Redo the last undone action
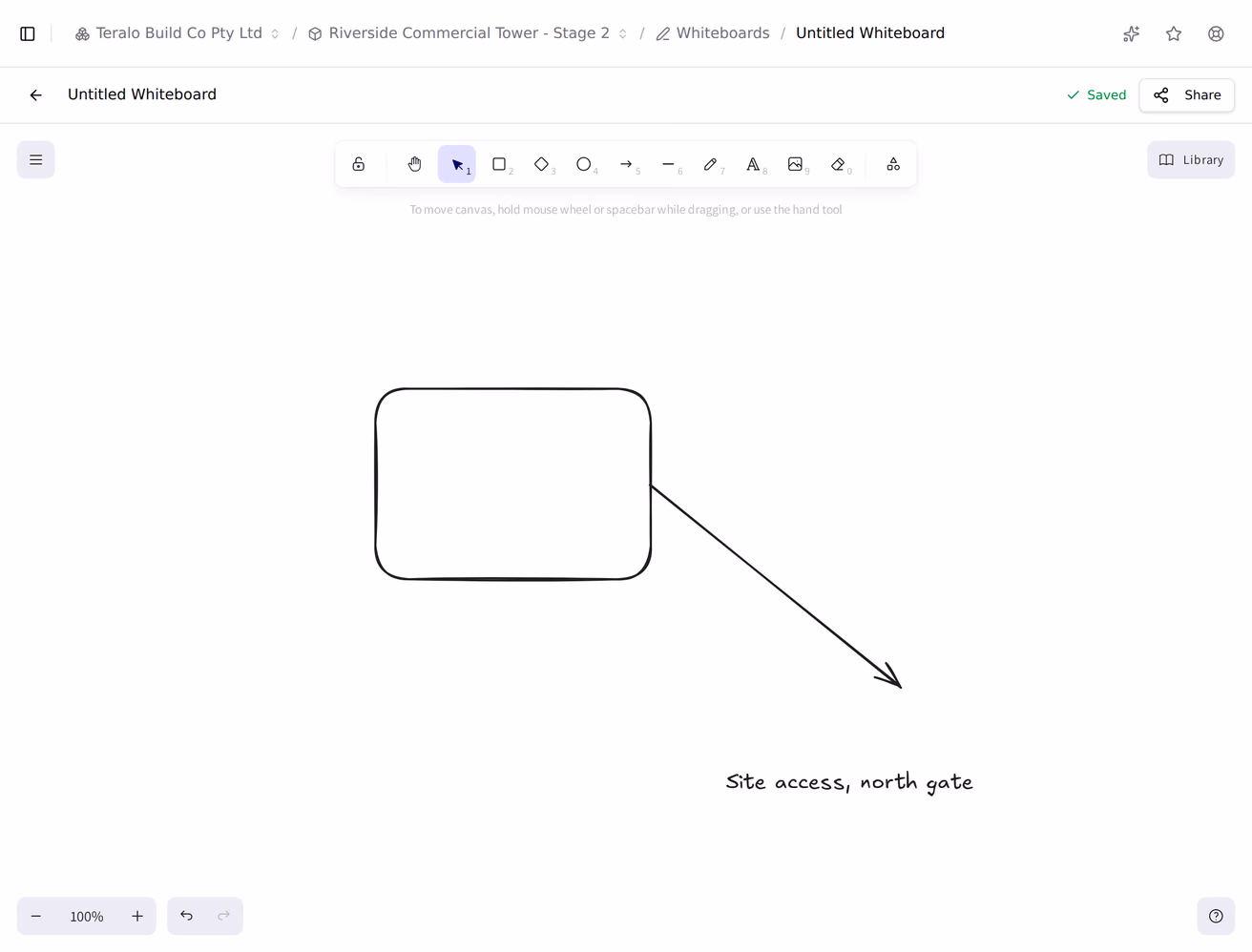The width and height of the screenshot is (1252, 952). tap(224, 917)
